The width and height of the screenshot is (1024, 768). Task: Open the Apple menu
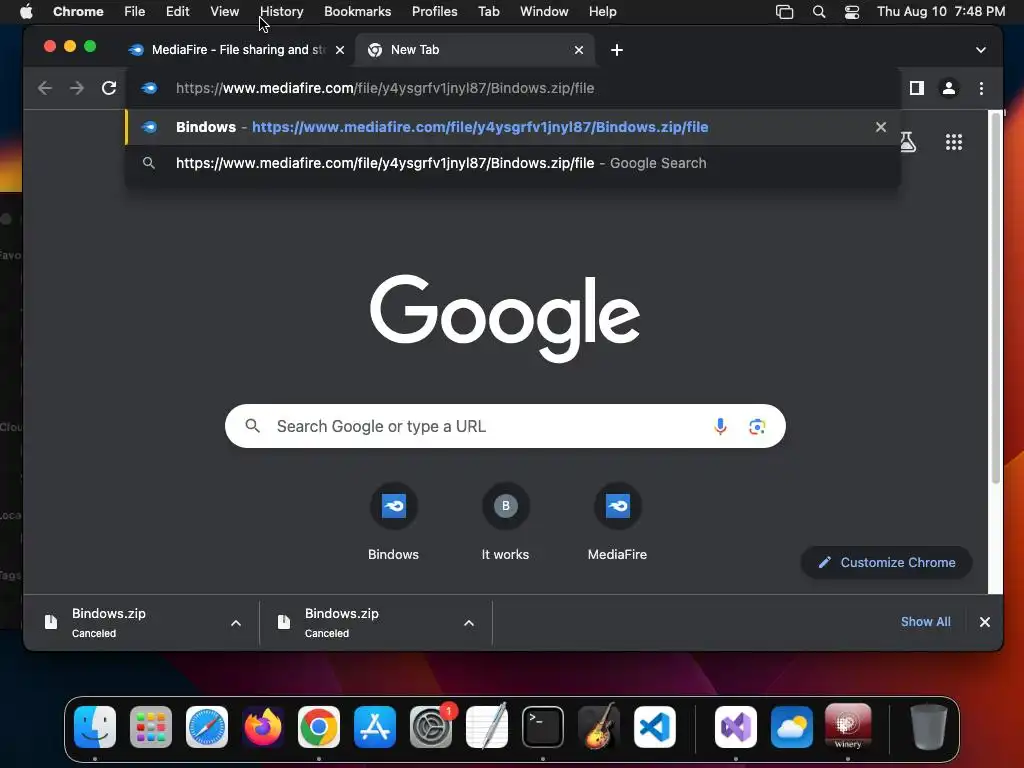pos(26,12)
